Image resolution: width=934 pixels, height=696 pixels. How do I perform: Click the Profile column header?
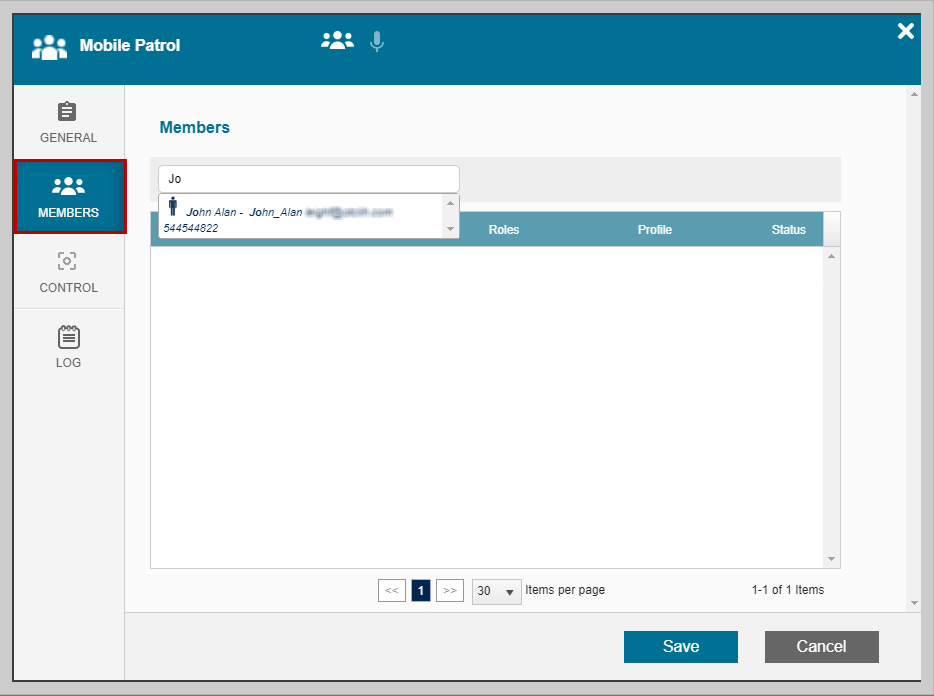coord(655,229)
